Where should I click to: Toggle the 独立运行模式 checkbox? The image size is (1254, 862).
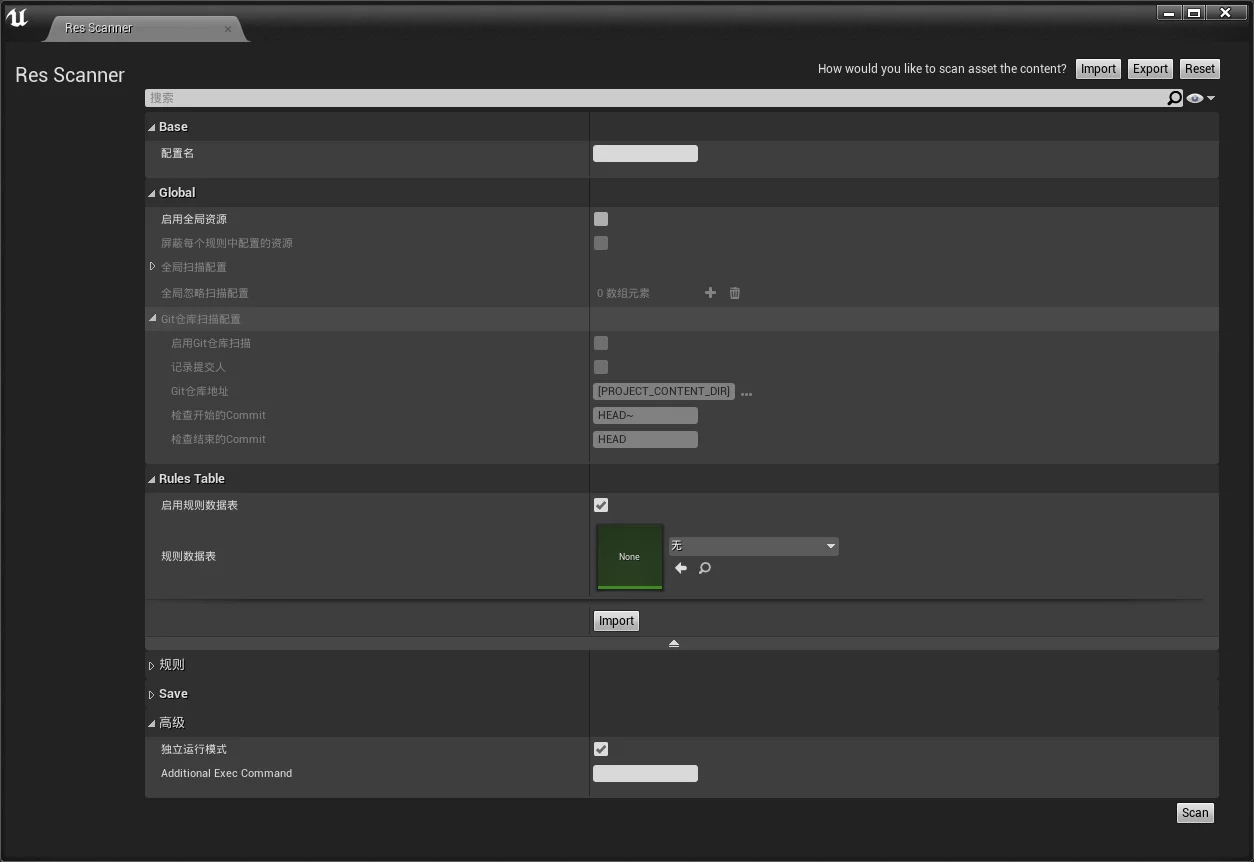601,749
